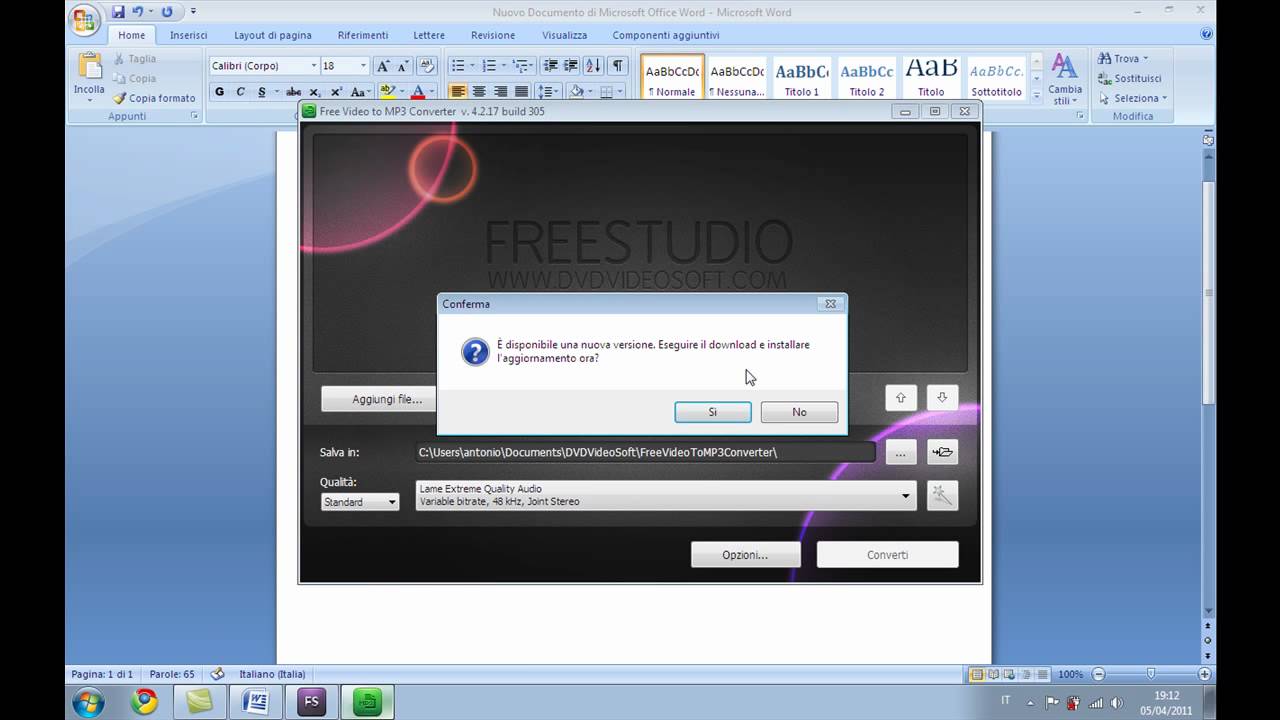
Task: Switch to full screen reading view
Action: [994, 674]
